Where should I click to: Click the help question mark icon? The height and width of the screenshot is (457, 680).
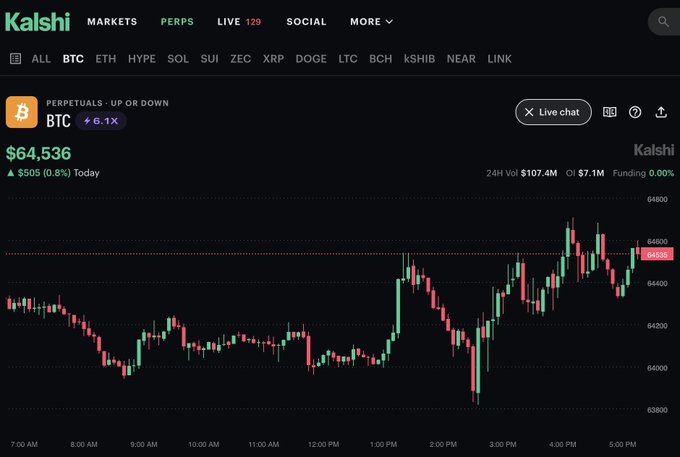[x=635, y=112]
